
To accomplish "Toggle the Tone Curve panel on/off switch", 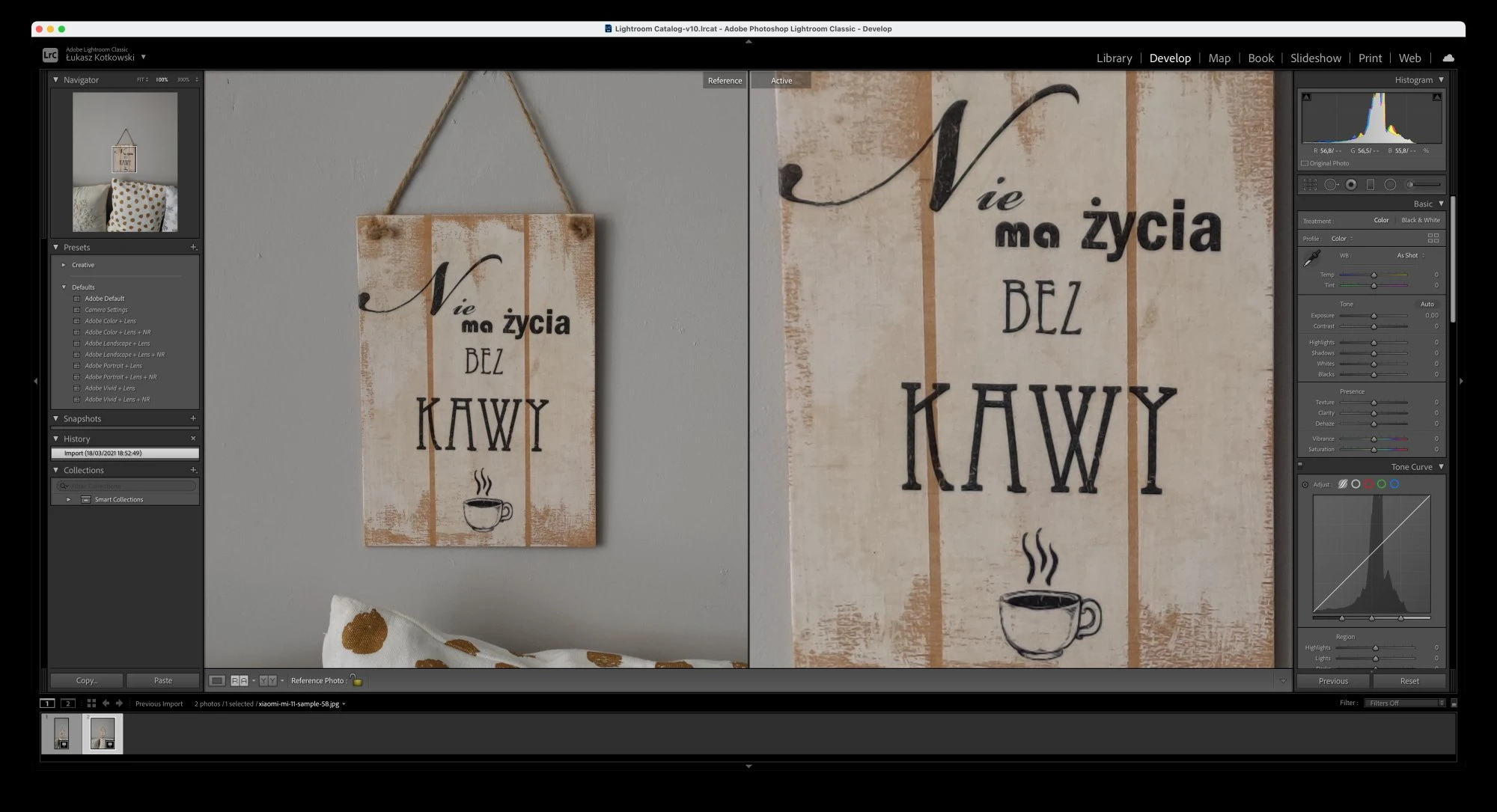I will click(x=1300, y=465).
